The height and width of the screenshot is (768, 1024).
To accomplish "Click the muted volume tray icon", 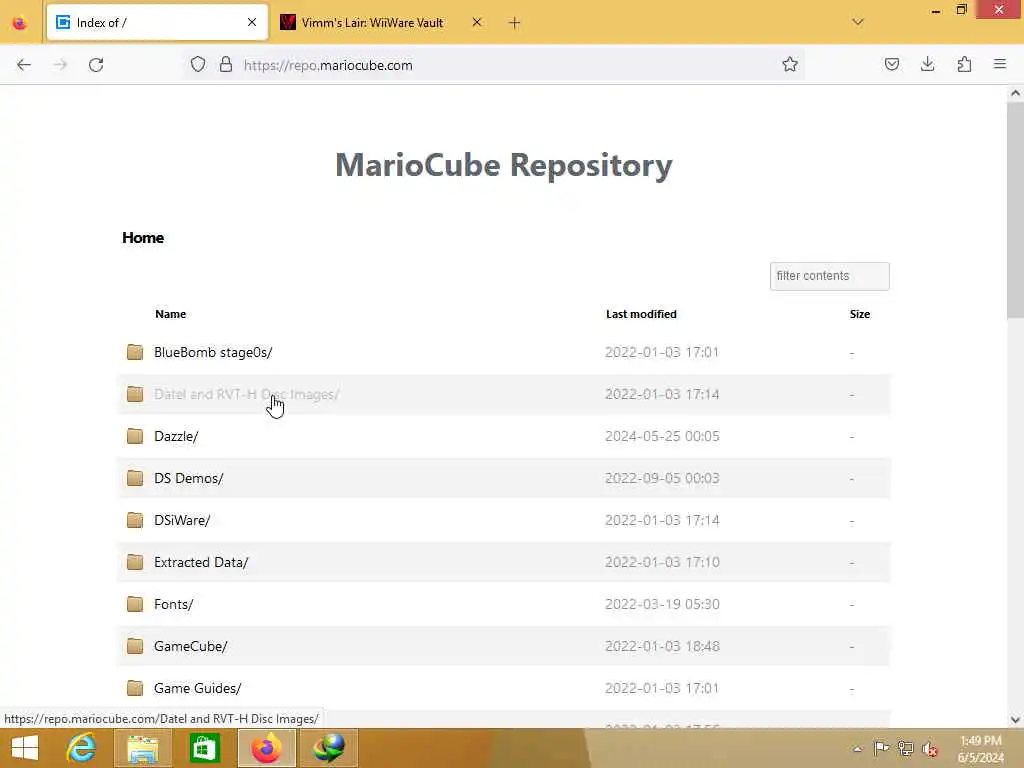I will tap(929, 749).
